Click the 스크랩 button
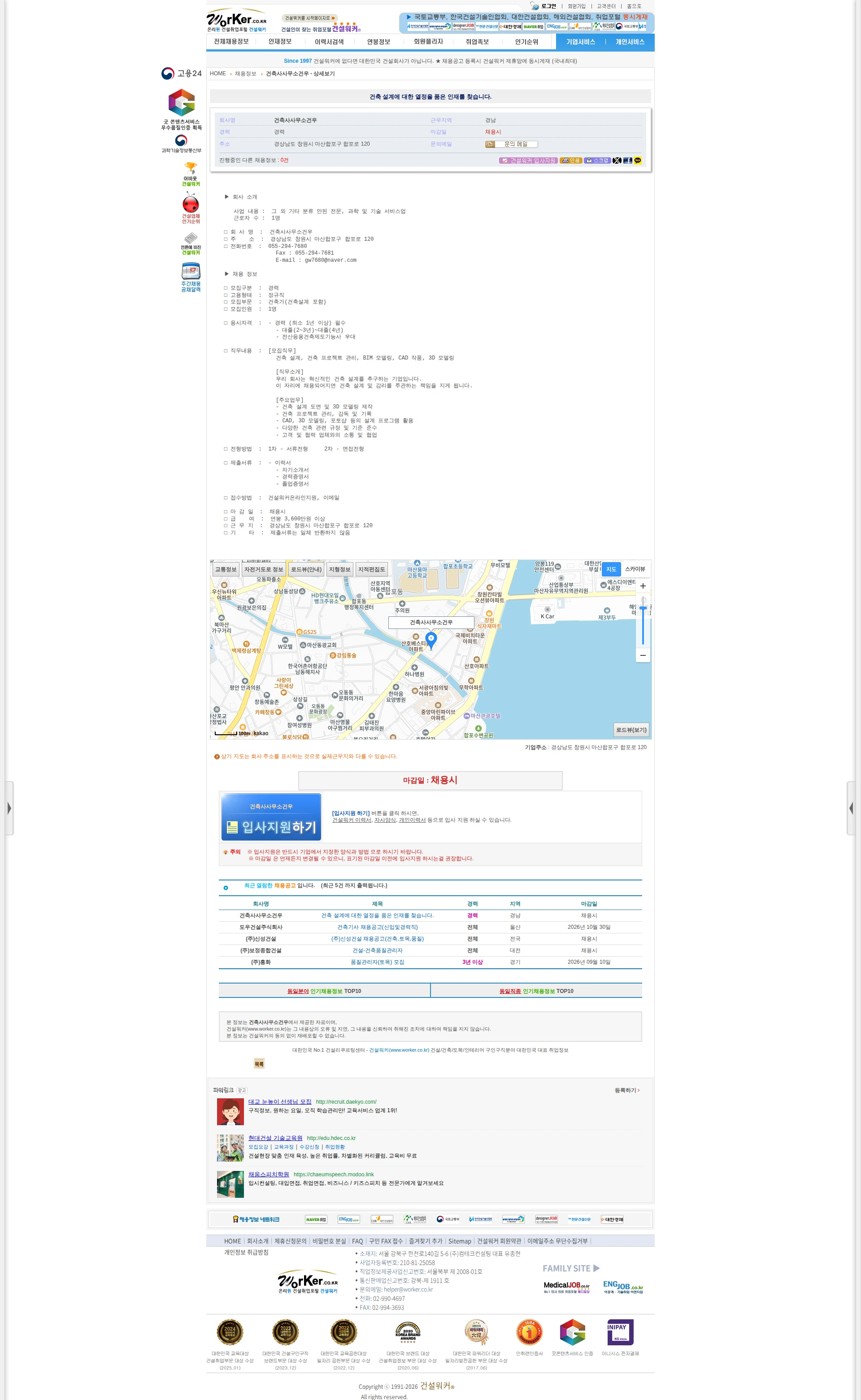 [597, 160]
